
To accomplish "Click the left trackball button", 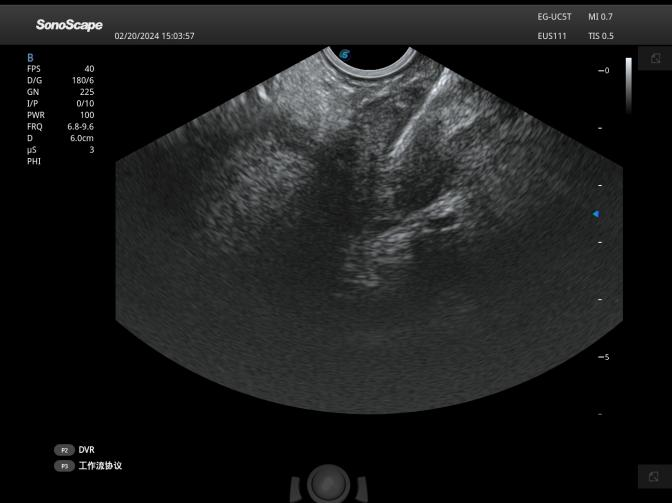I will pyautogui.click(x=296, y=489).
